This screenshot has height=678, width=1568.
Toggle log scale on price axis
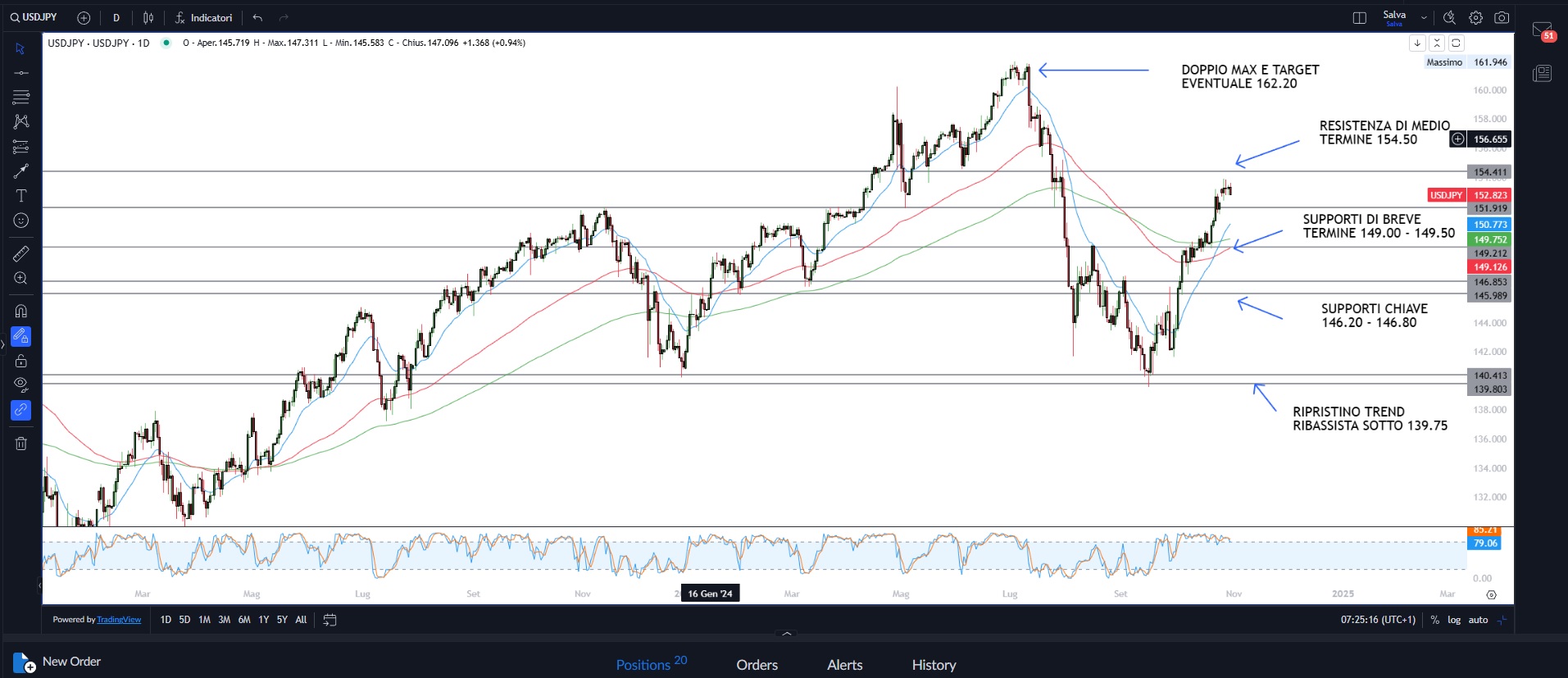[x=1453, y=620]
